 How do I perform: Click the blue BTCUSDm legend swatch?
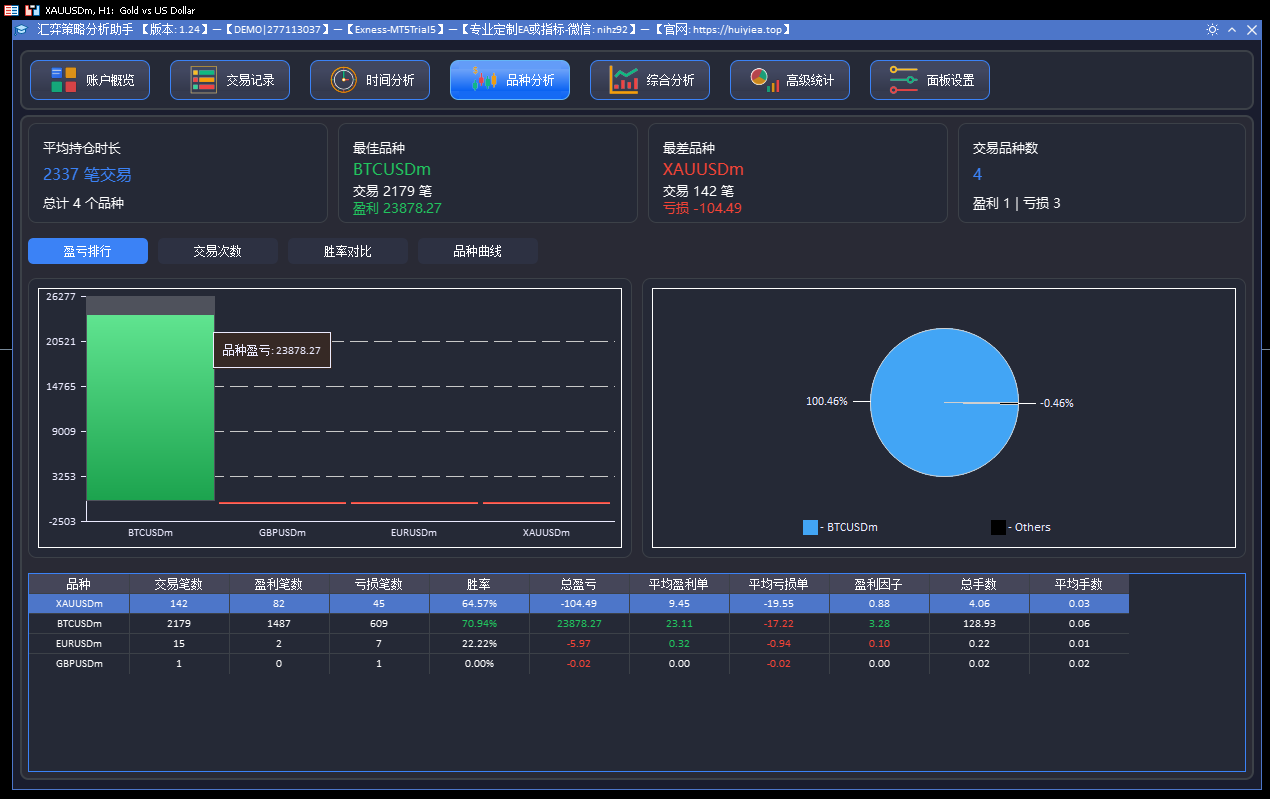pos(810,527)
